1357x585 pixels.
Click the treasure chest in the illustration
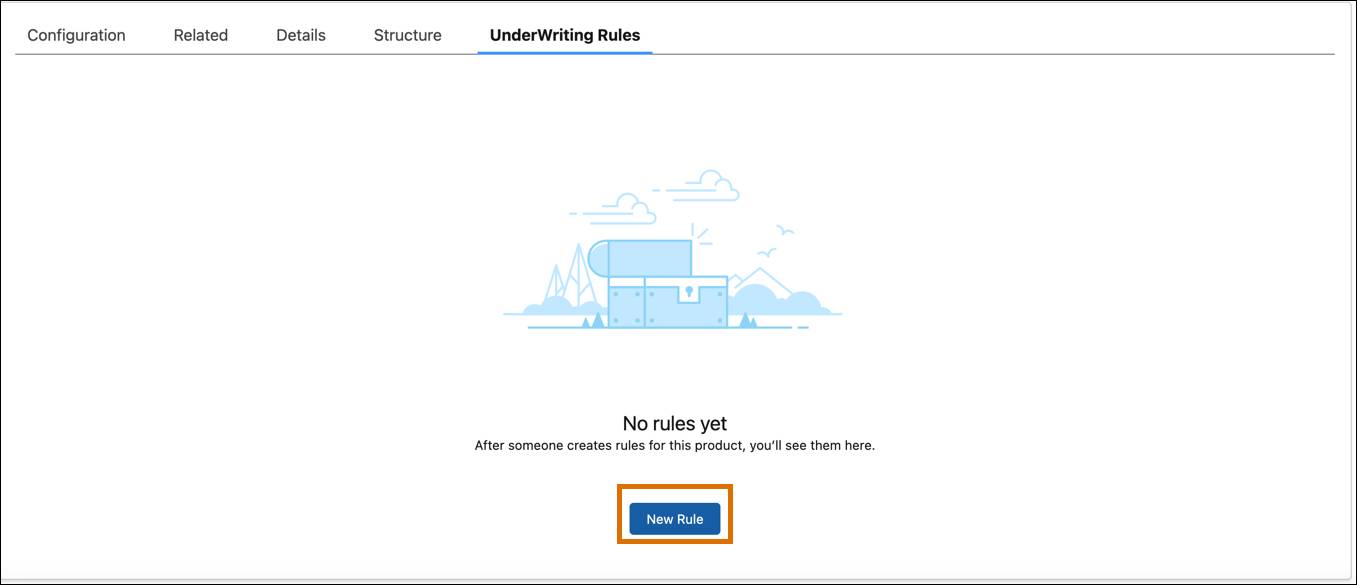(x=665, y=290)
